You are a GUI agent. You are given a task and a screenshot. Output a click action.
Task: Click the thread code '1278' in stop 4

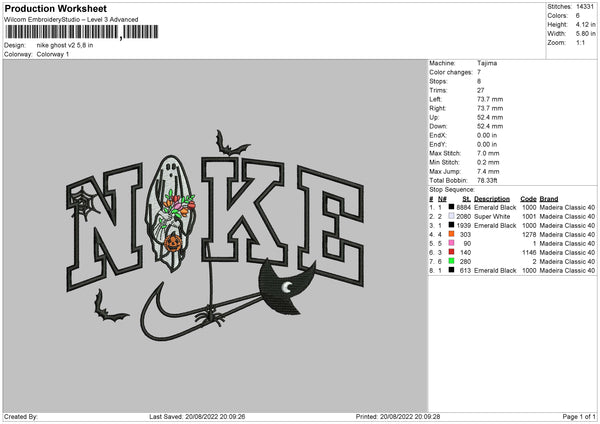point(529,235)
